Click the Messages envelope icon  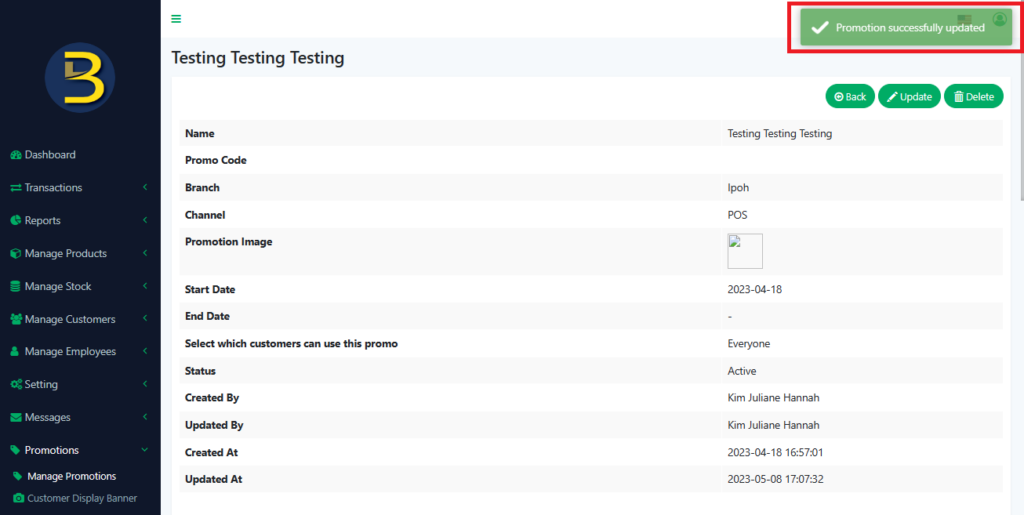(x=16, y=418)
